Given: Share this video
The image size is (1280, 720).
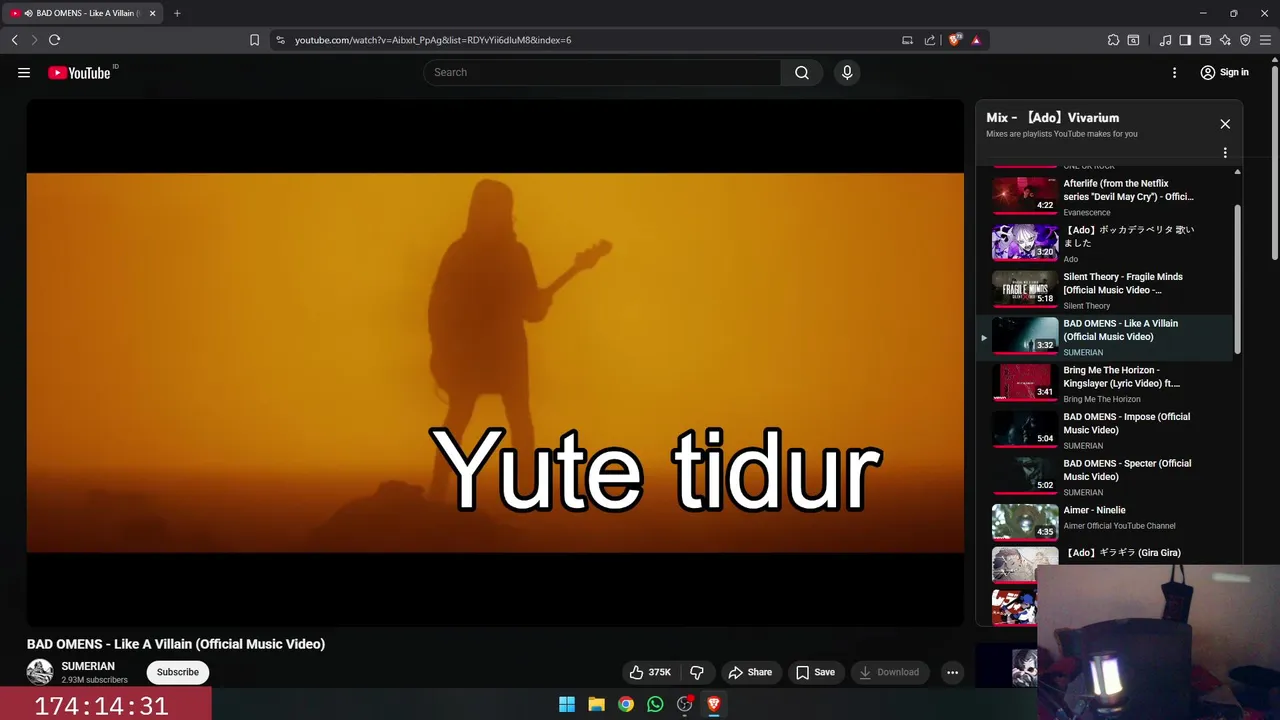Looking at the screenshot, I should 750,672.
